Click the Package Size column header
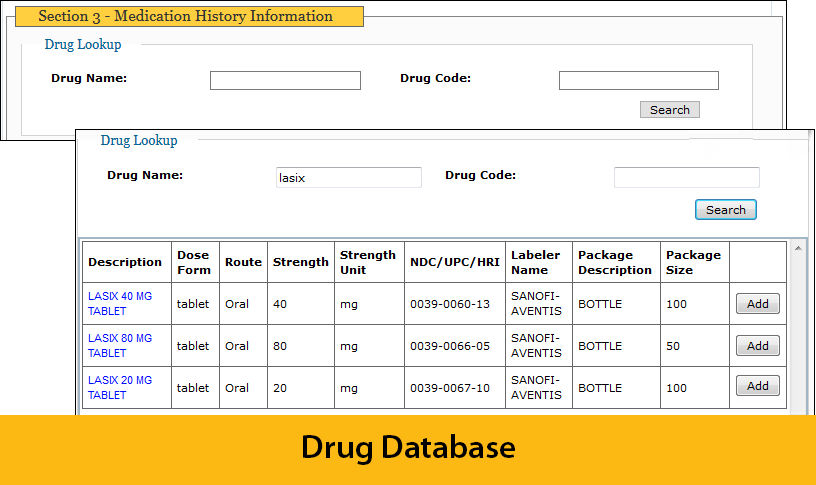The image size is (816, 485). point(693,262)
